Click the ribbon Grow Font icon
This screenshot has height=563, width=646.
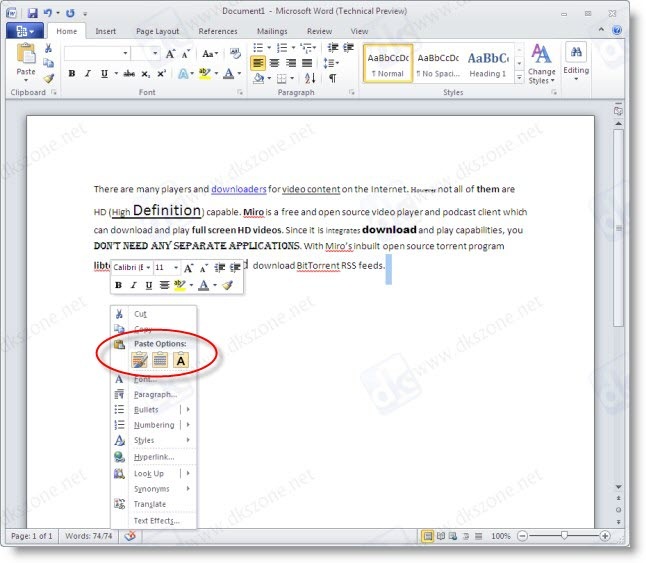pos(170,54)
